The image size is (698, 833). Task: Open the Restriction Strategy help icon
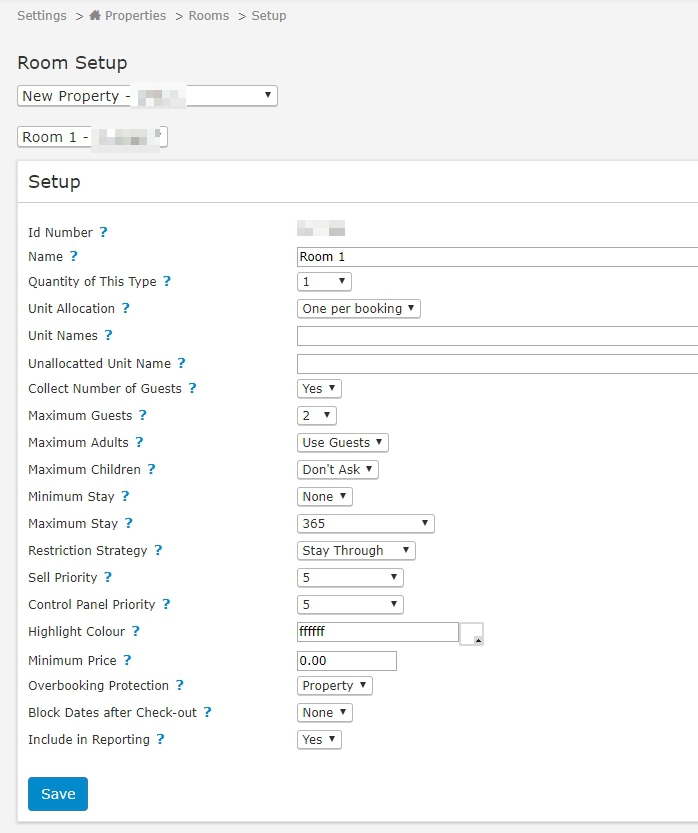pos(158,550)
